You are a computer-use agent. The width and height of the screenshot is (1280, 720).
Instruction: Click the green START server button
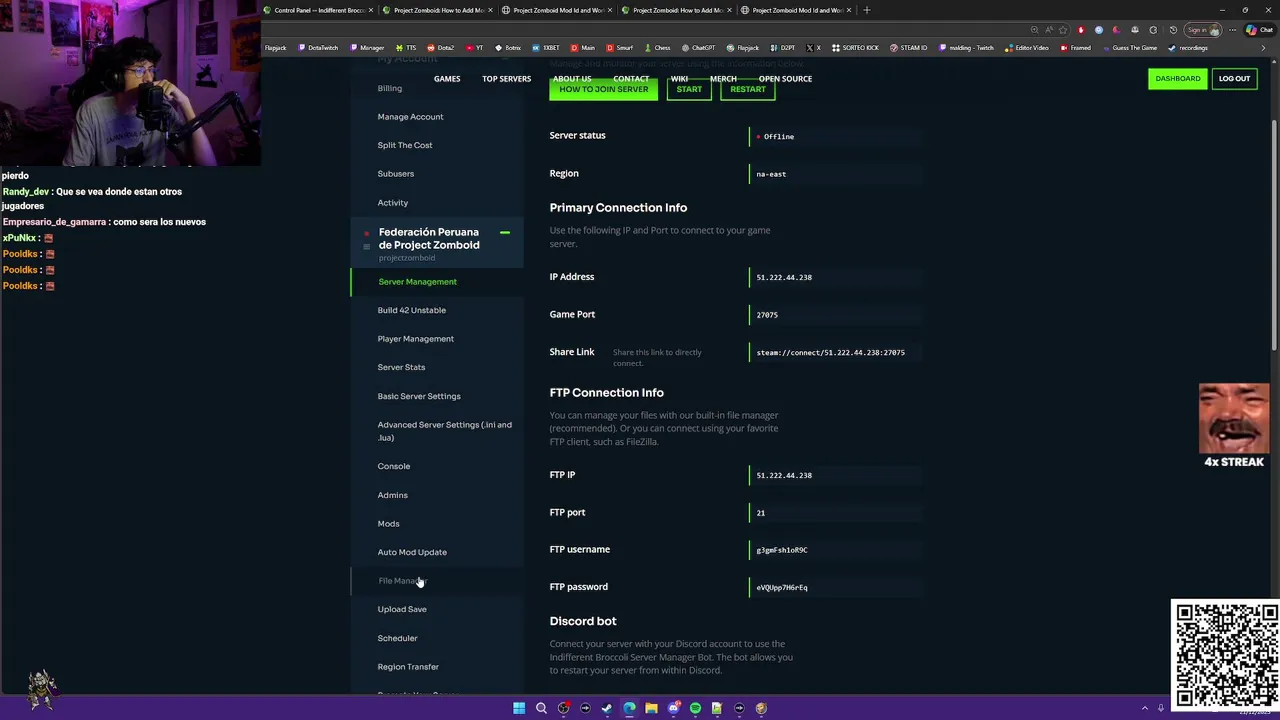689,89
